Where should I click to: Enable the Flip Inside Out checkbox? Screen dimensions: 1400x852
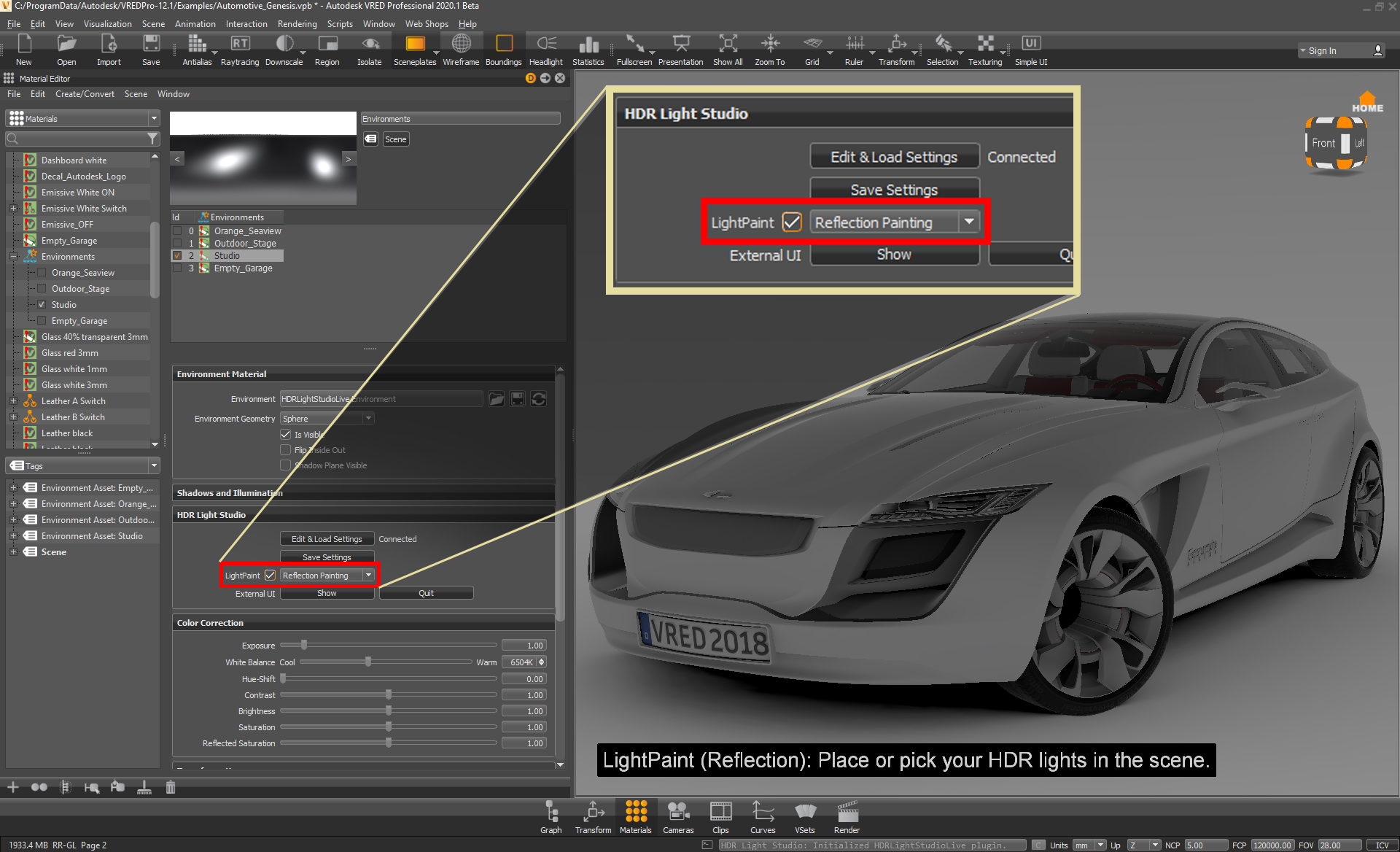click(285, 449)
